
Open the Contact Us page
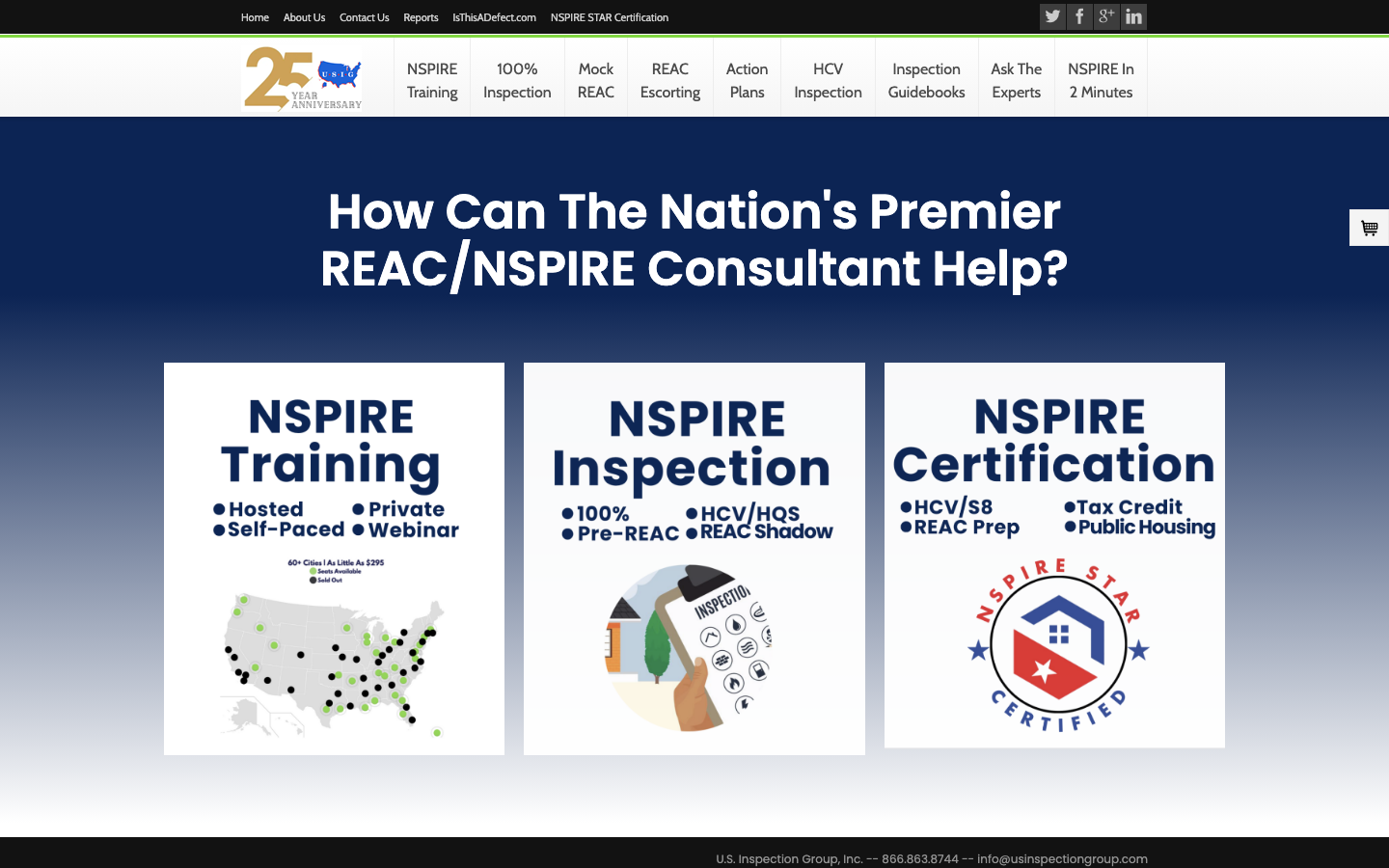[x=364, y=17]
